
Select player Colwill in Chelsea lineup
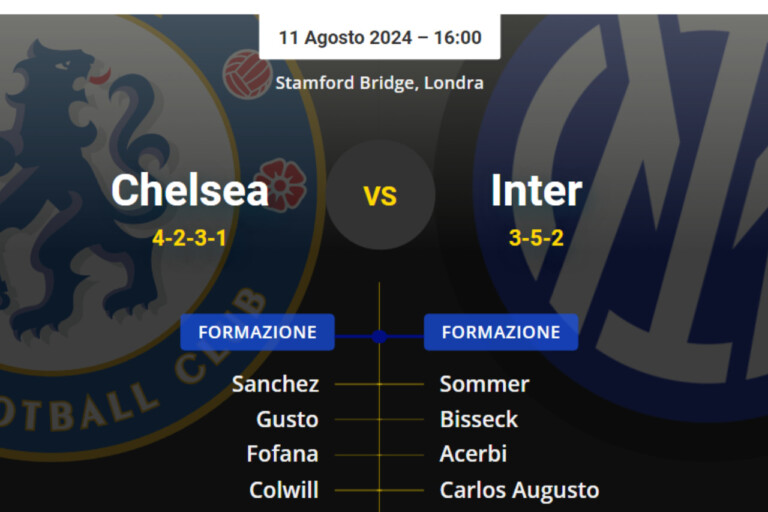(284, 490)
